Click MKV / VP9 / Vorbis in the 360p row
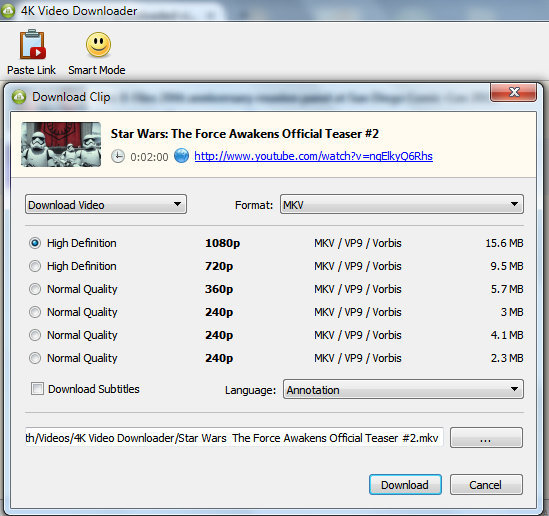The width and height of the screenshot is (549, 516). click(x=357, y=289)
